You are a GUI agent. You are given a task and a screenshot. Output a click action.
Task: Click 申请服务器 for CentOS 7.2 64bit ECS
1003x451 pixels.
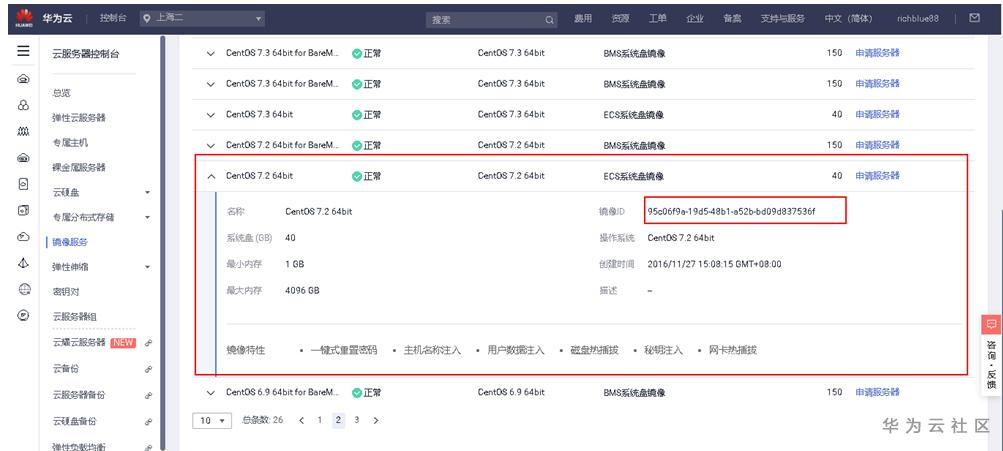tap(877, 176)
